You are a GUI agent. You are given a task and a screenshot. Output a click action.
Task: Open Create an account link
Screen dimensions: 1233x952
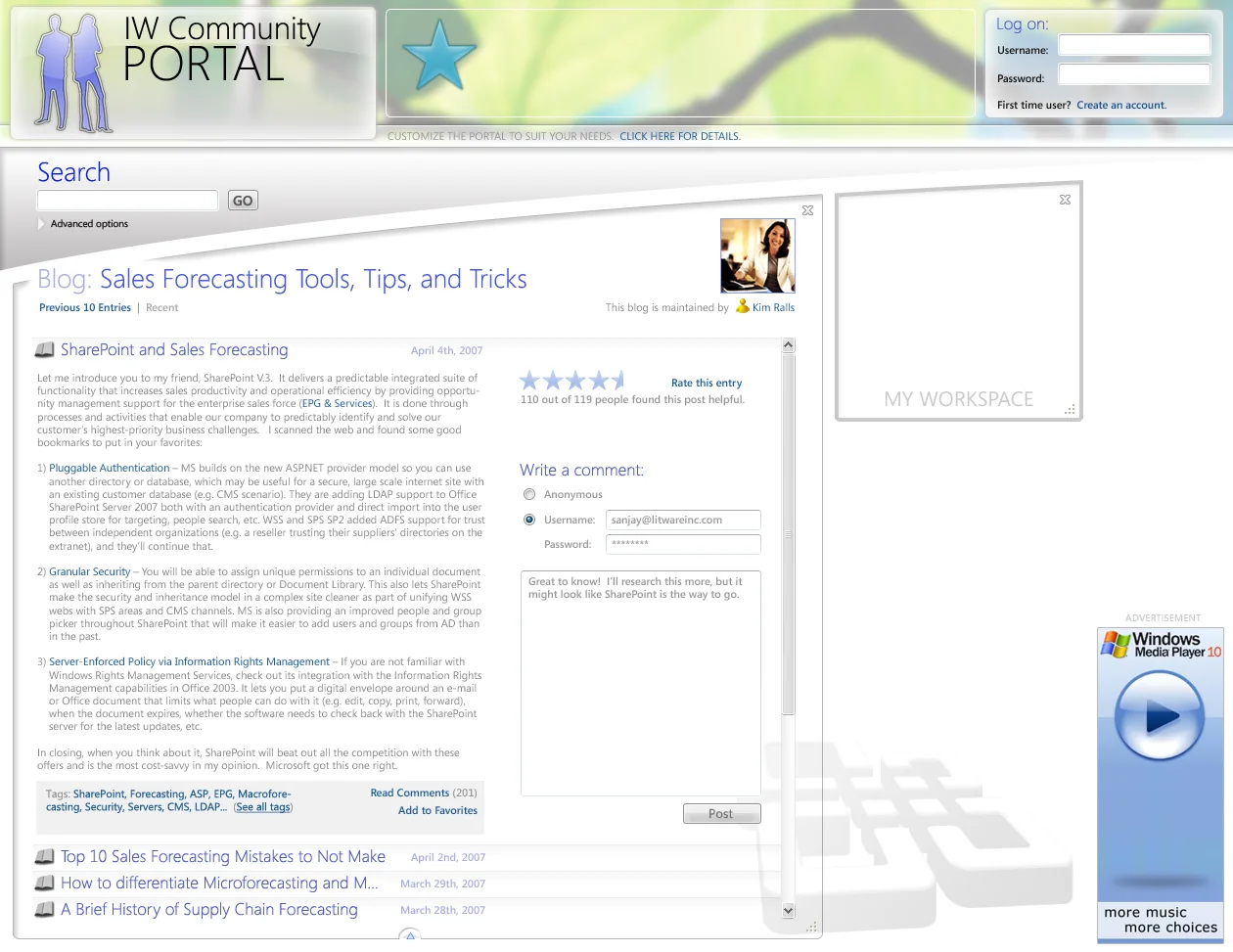[x=1121, y=105]
